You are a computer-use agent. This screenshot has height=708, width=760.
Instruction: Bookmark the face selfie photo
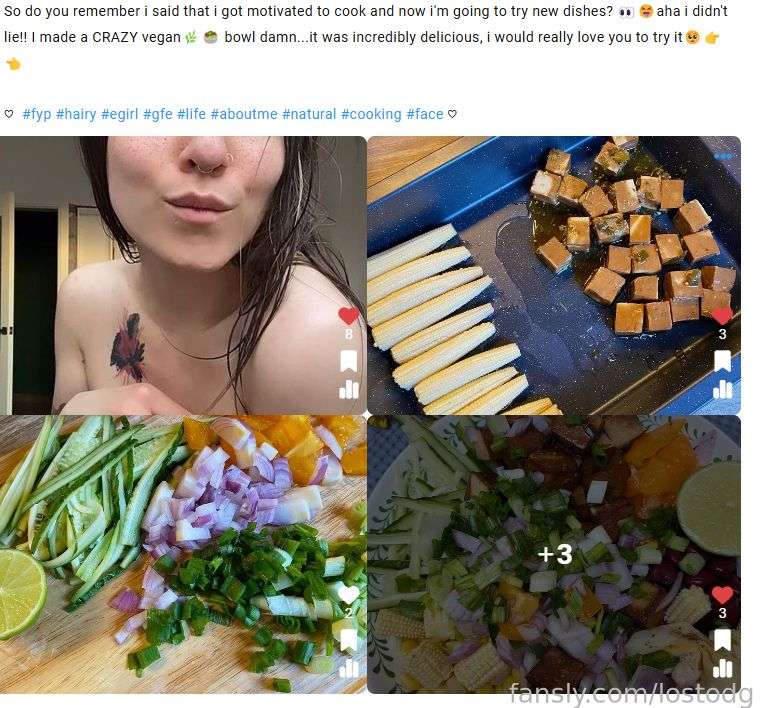point(348,361)
